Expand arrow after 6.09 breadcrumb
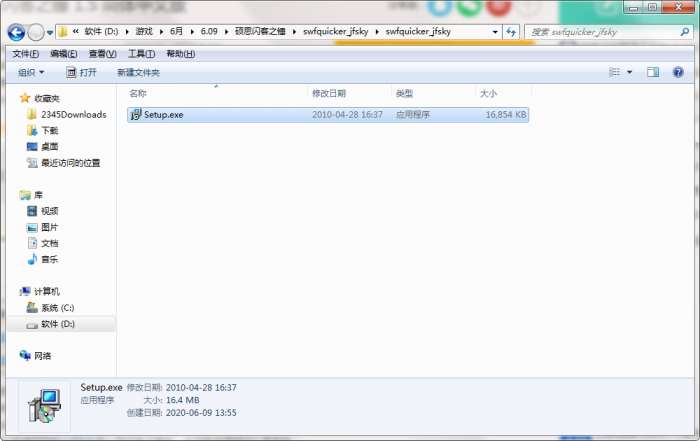 point(226,32)
